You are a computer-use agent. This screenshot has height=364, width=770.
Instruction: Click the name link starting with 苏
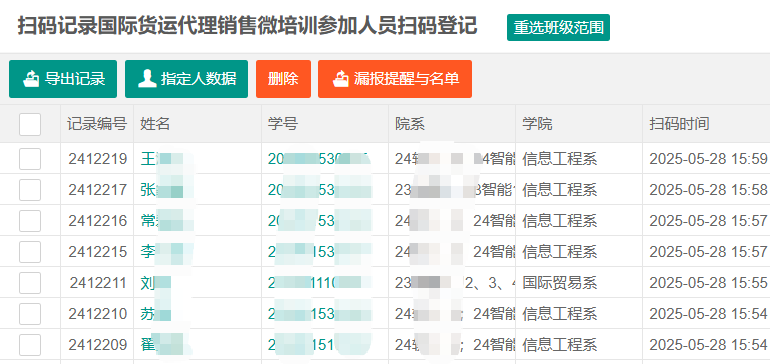click(156, 314)
